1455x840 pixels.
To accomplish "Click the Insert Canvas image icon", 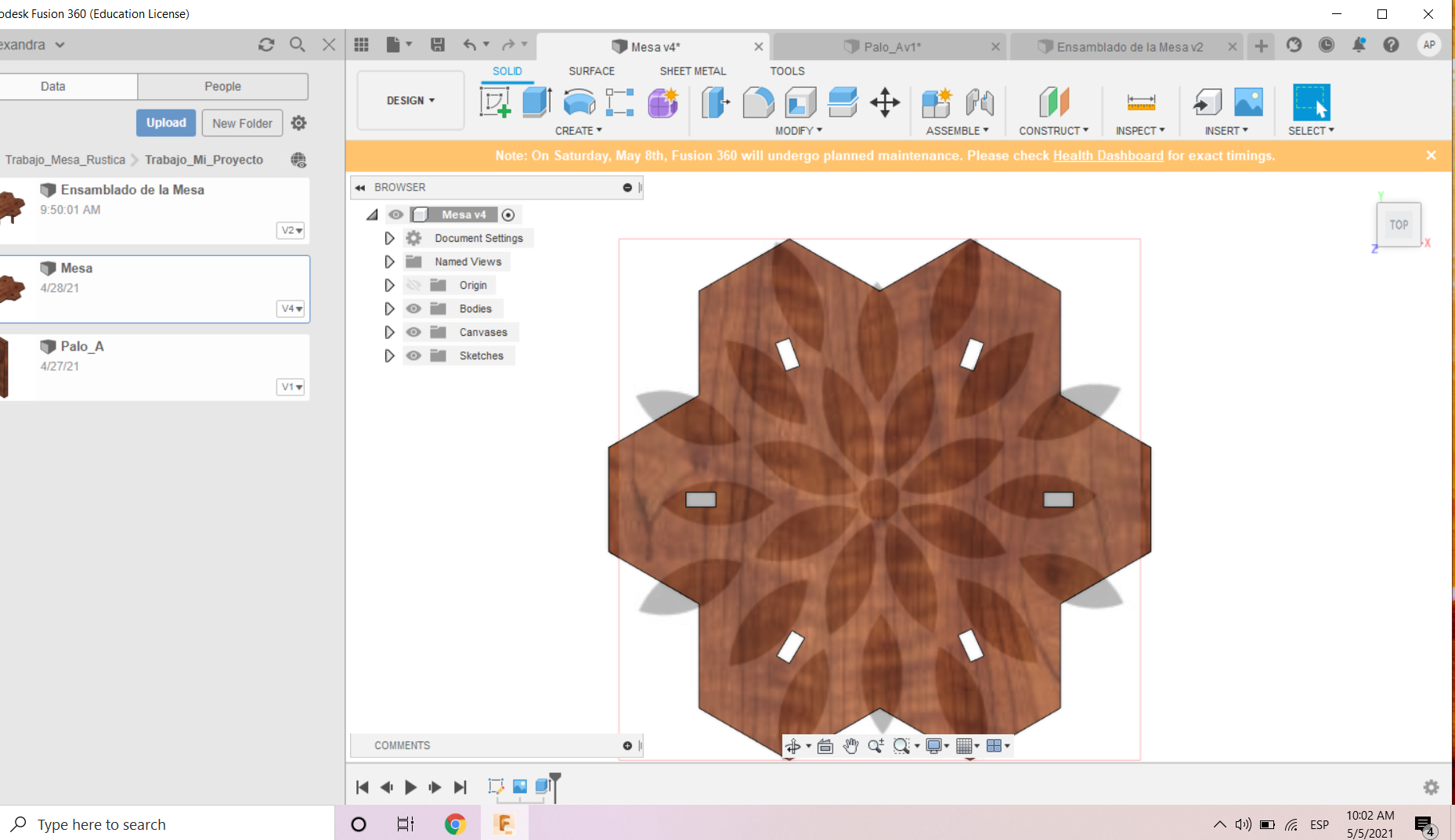I will (1248, 103).
